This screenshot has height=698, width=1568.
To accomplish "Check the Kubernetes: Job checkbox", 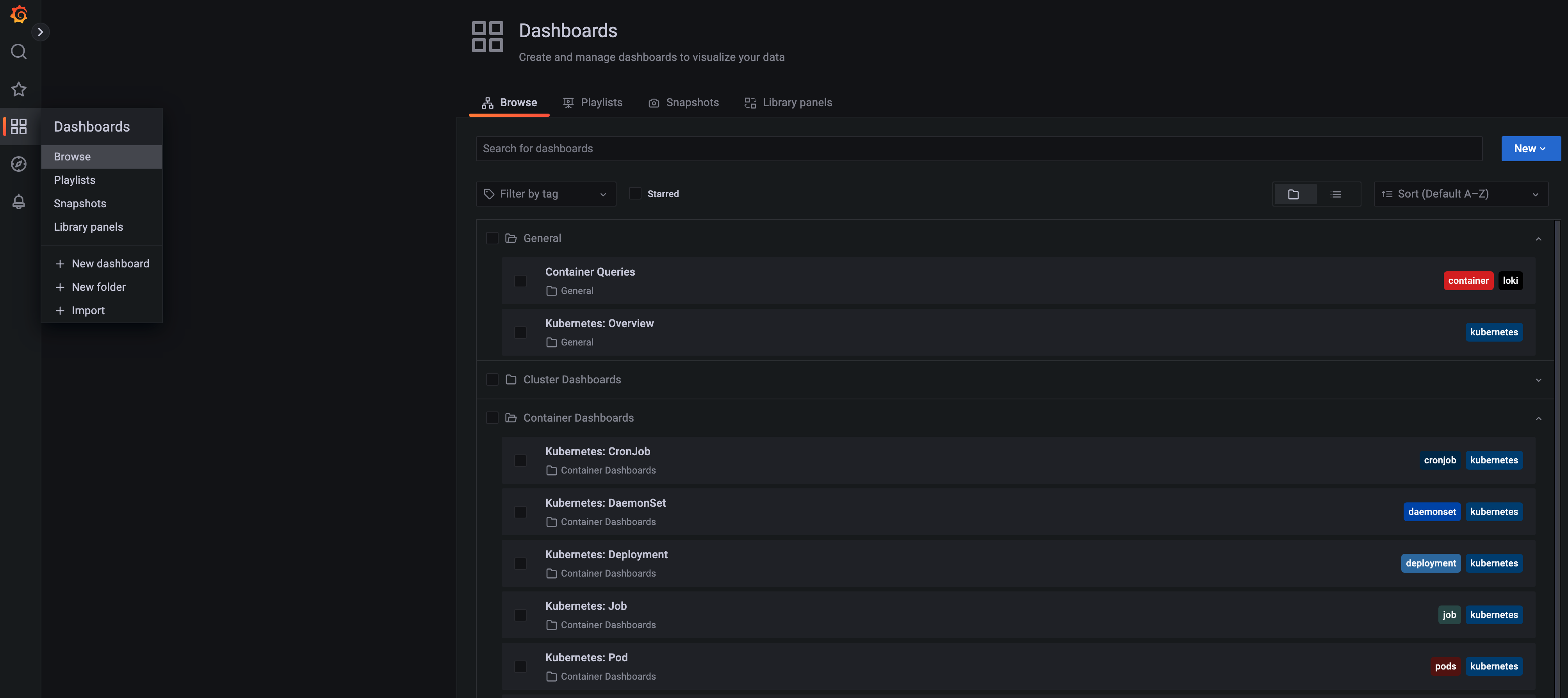I will (x=520, y=615).
